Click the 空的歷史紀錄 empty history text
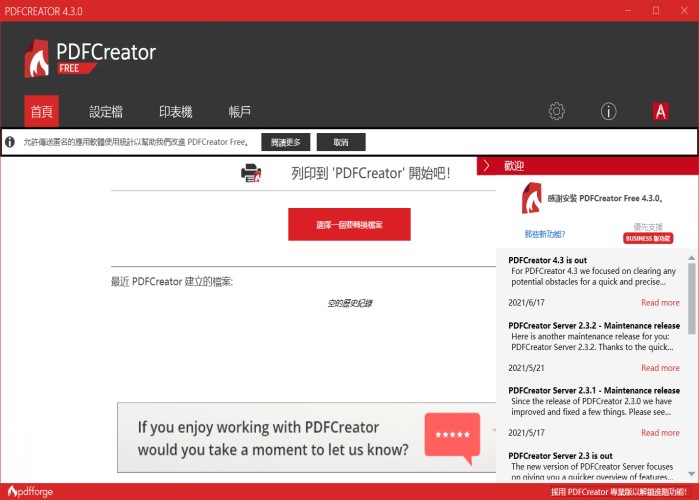The height and width of the screenshot is (500, 699). (350, 303)
